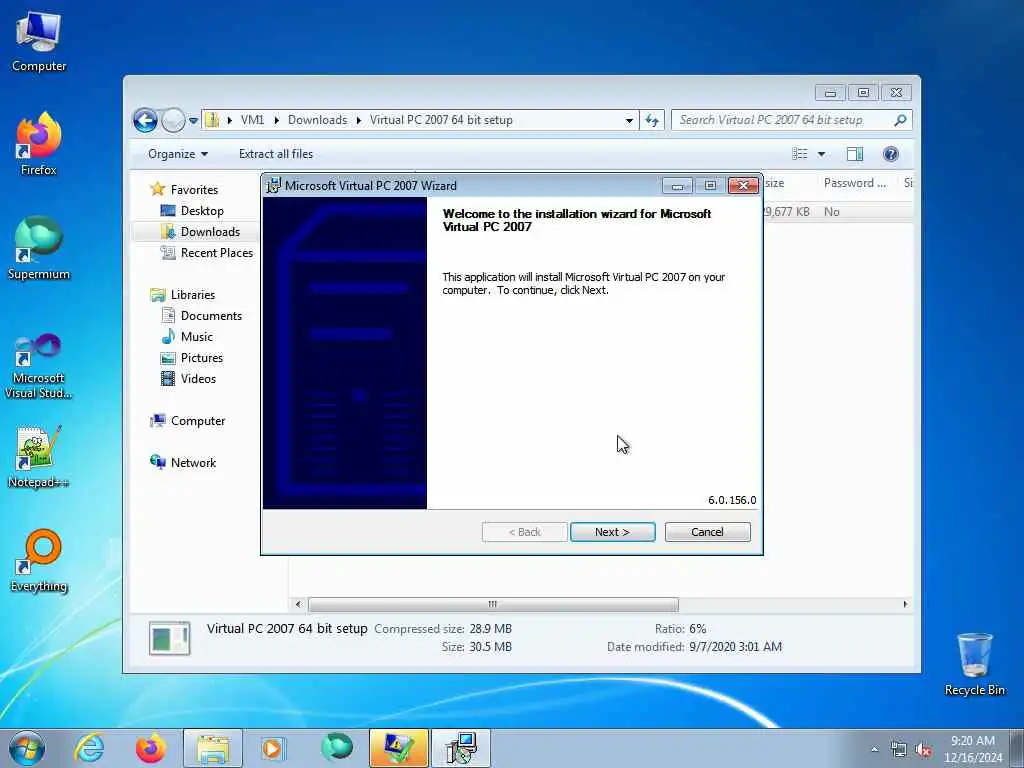Viewport: 1024px width, 768px height.
Task: Open the Windows Start menu
Action: point(27,748)
